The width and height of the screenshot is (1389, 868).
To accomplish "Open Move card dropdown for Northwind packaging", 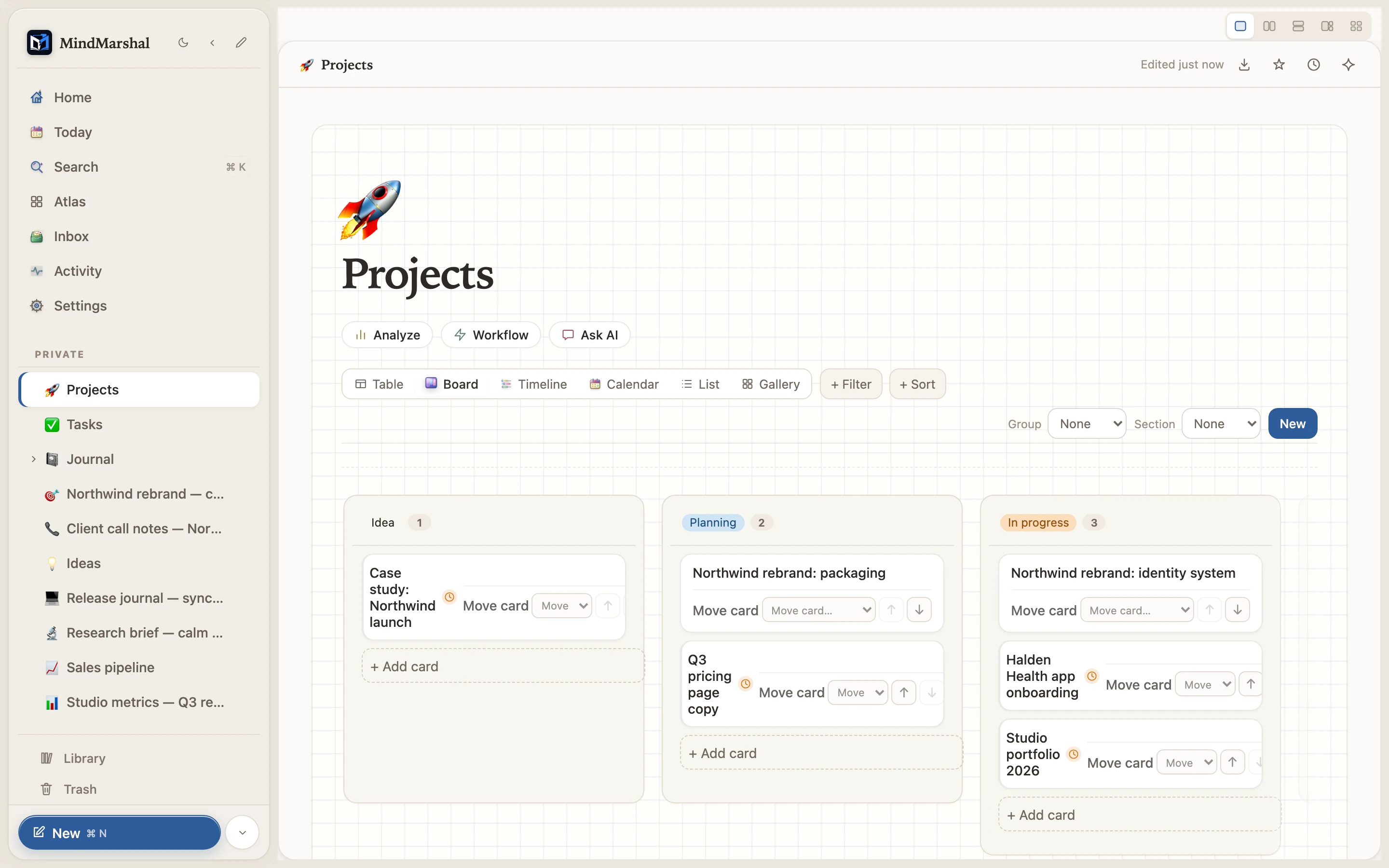I will [x=818, y=610].
